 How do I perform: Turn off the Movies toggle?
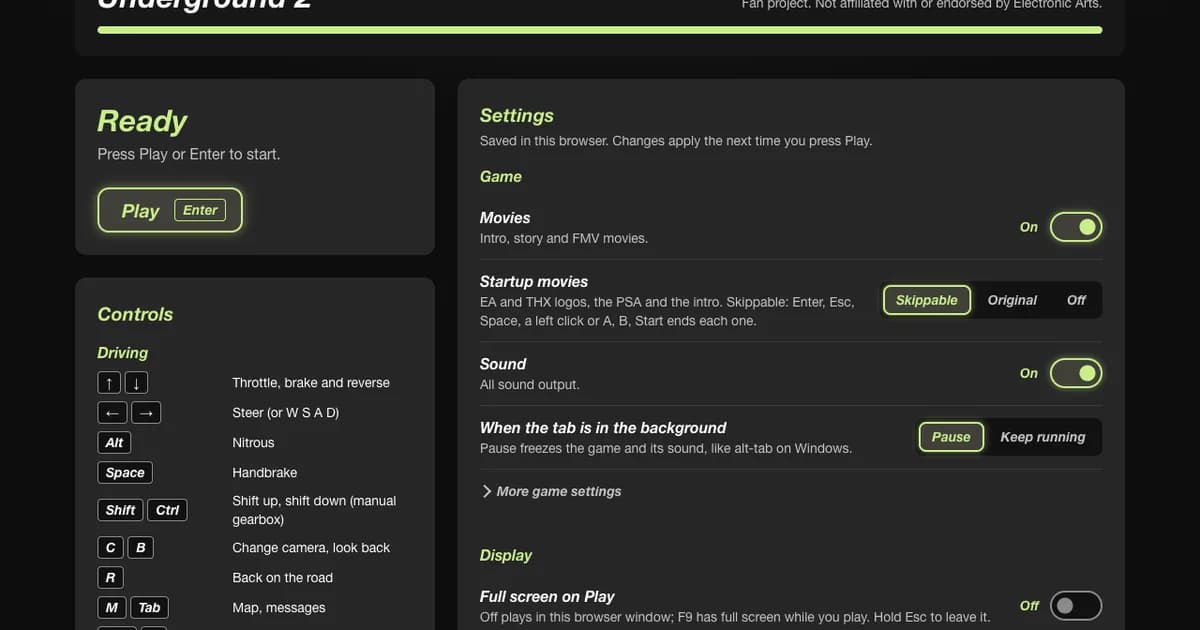coord(1076,227)
